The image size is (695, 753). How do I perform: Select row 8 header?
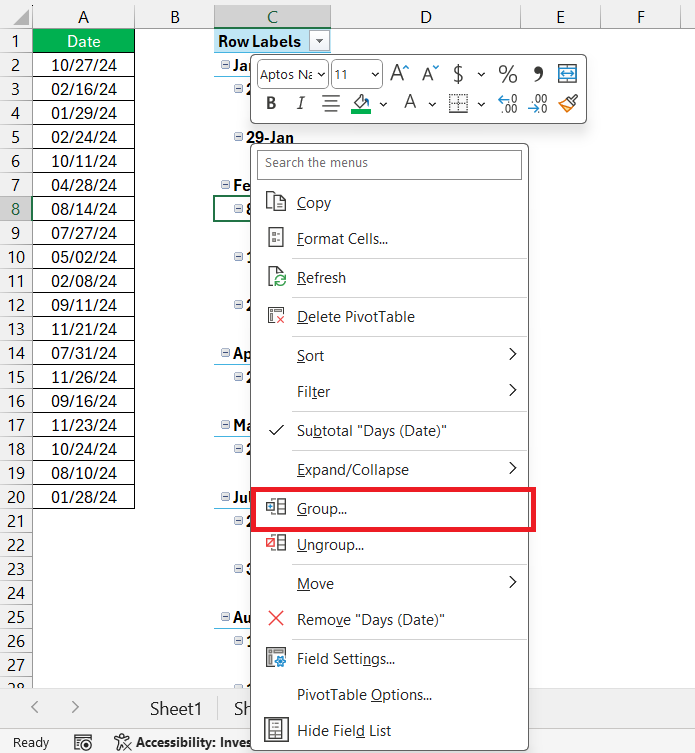tap(16, 209)
